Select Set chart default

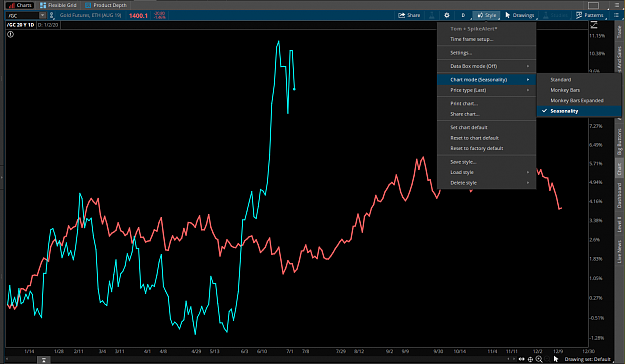[486, 127]
